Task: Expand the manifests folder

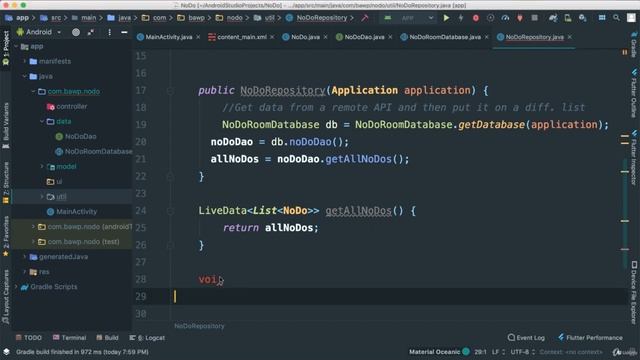Action: (24, 61)
